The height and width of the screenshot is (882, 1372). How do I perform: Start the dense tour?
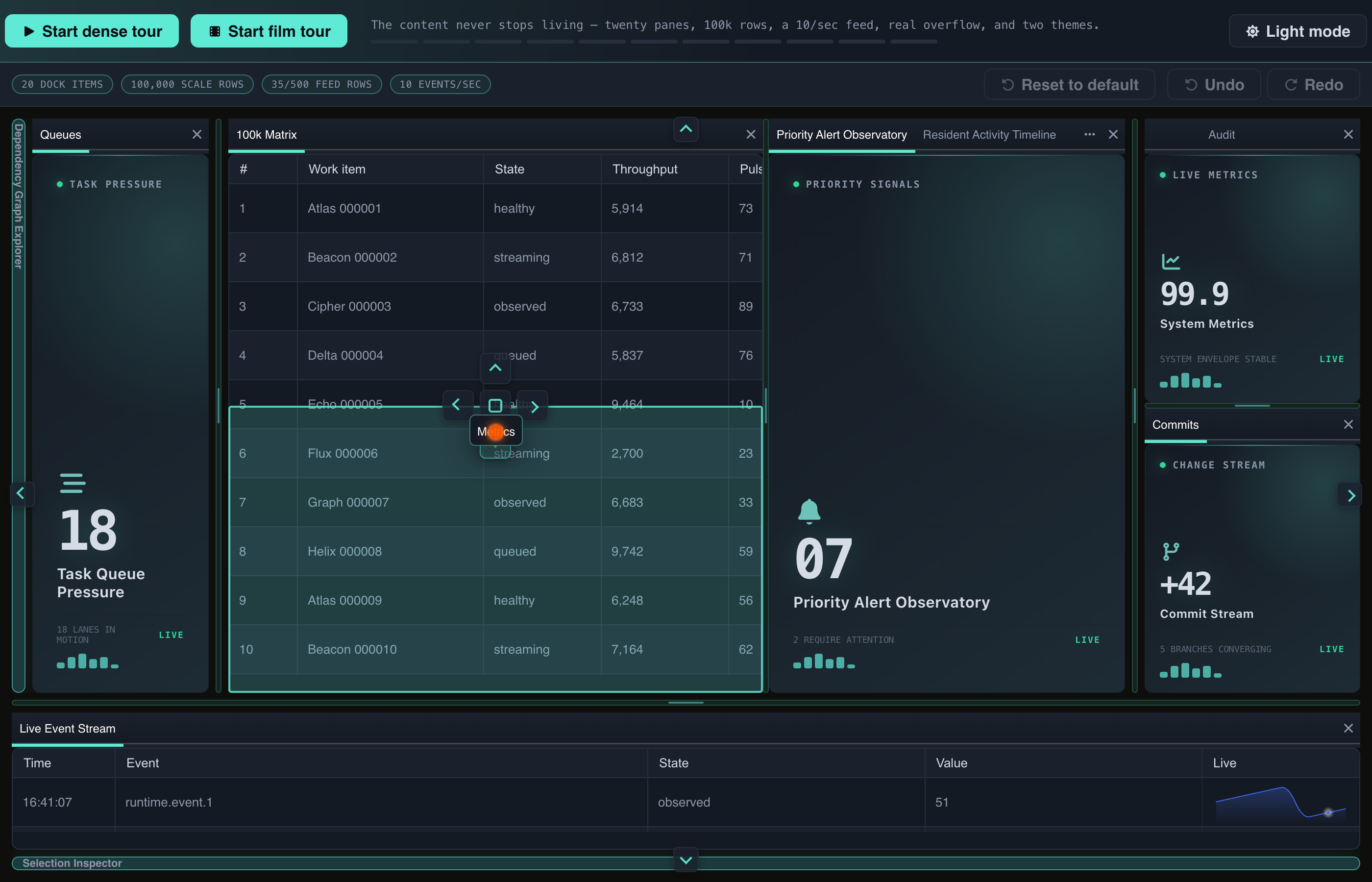click(92, 31)
